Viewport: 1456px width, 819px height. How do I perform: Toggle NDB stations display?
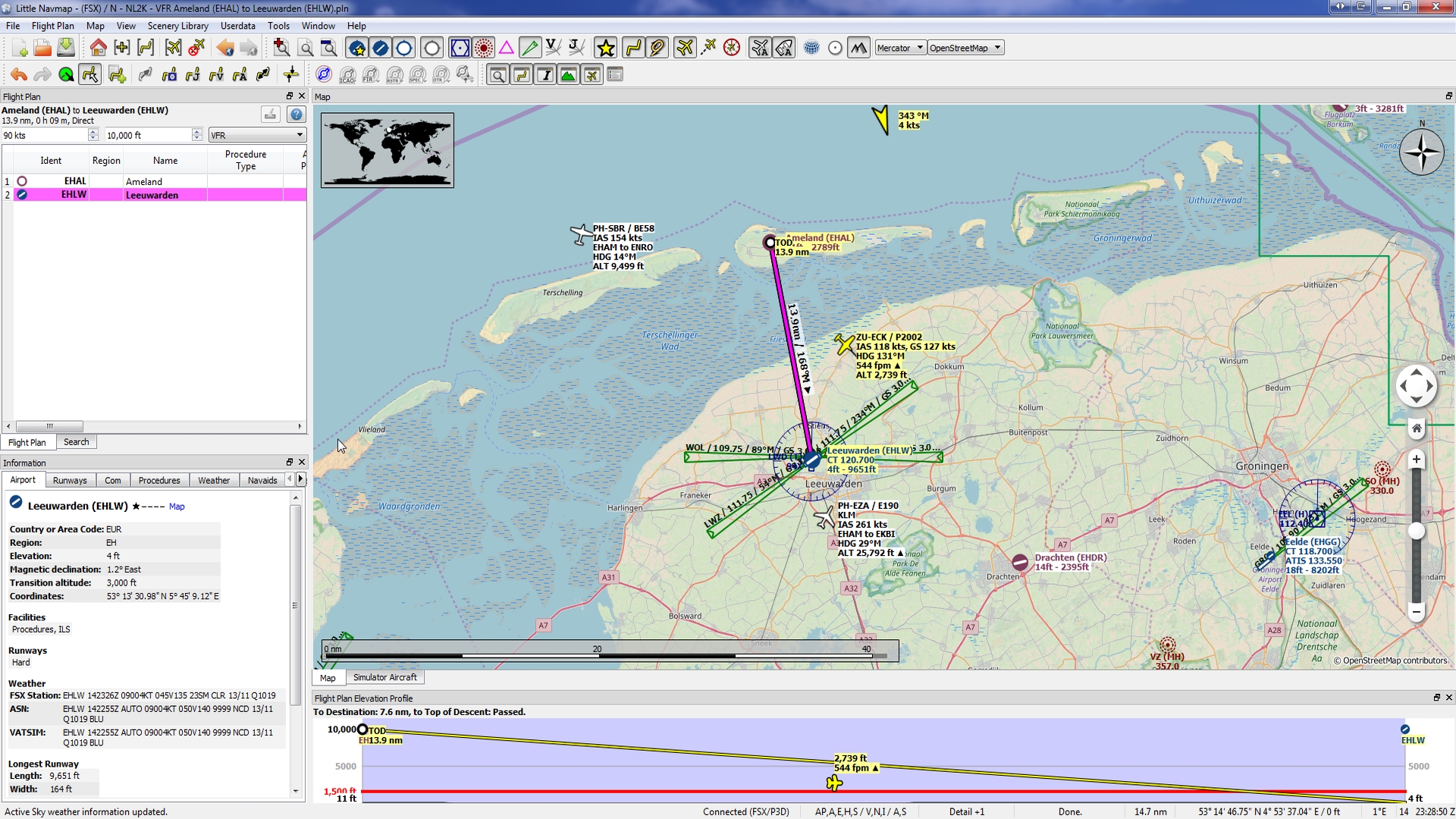pyautogui.click(x=483, y=48)
